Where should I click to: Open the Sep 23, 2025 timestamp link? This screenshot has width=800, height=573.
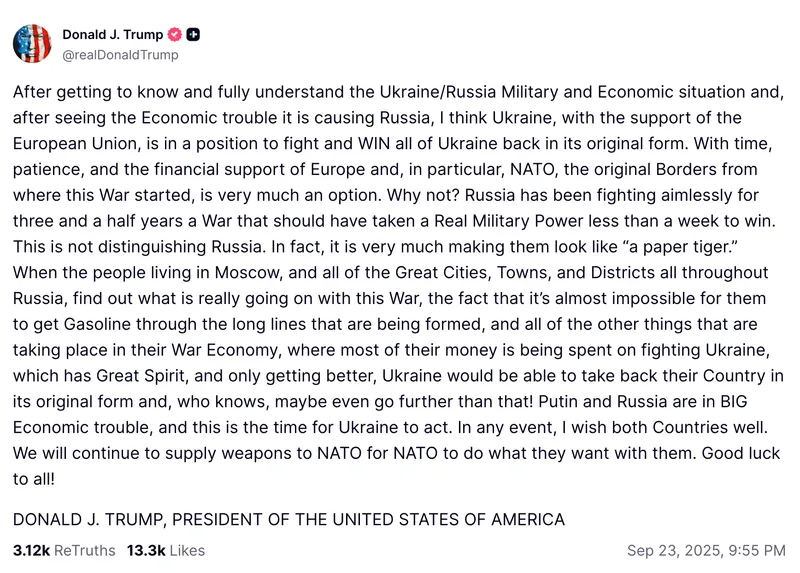click(x=706, y=550)
